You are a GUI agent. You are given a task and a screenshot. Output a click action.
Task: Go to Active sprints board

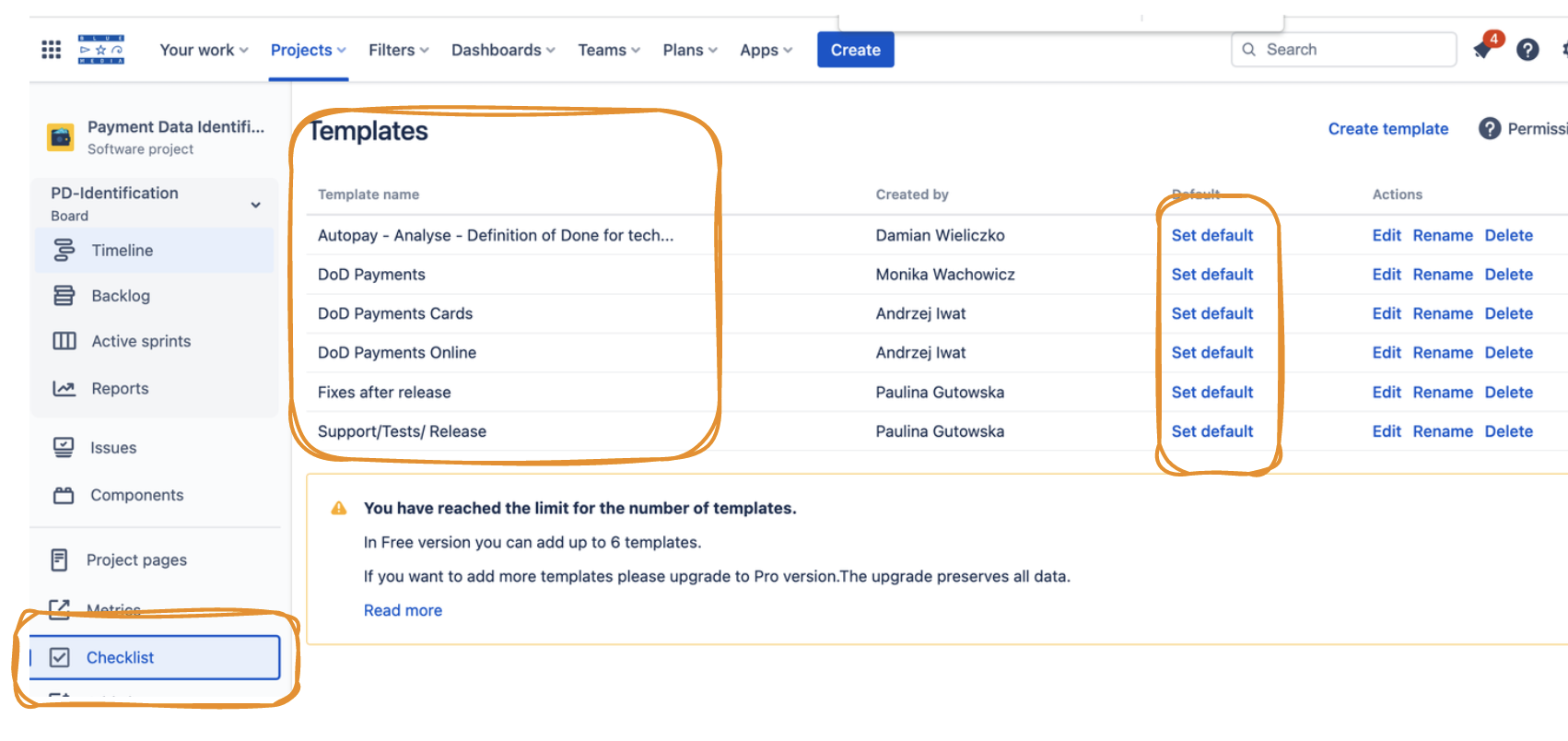pos(140,341)
